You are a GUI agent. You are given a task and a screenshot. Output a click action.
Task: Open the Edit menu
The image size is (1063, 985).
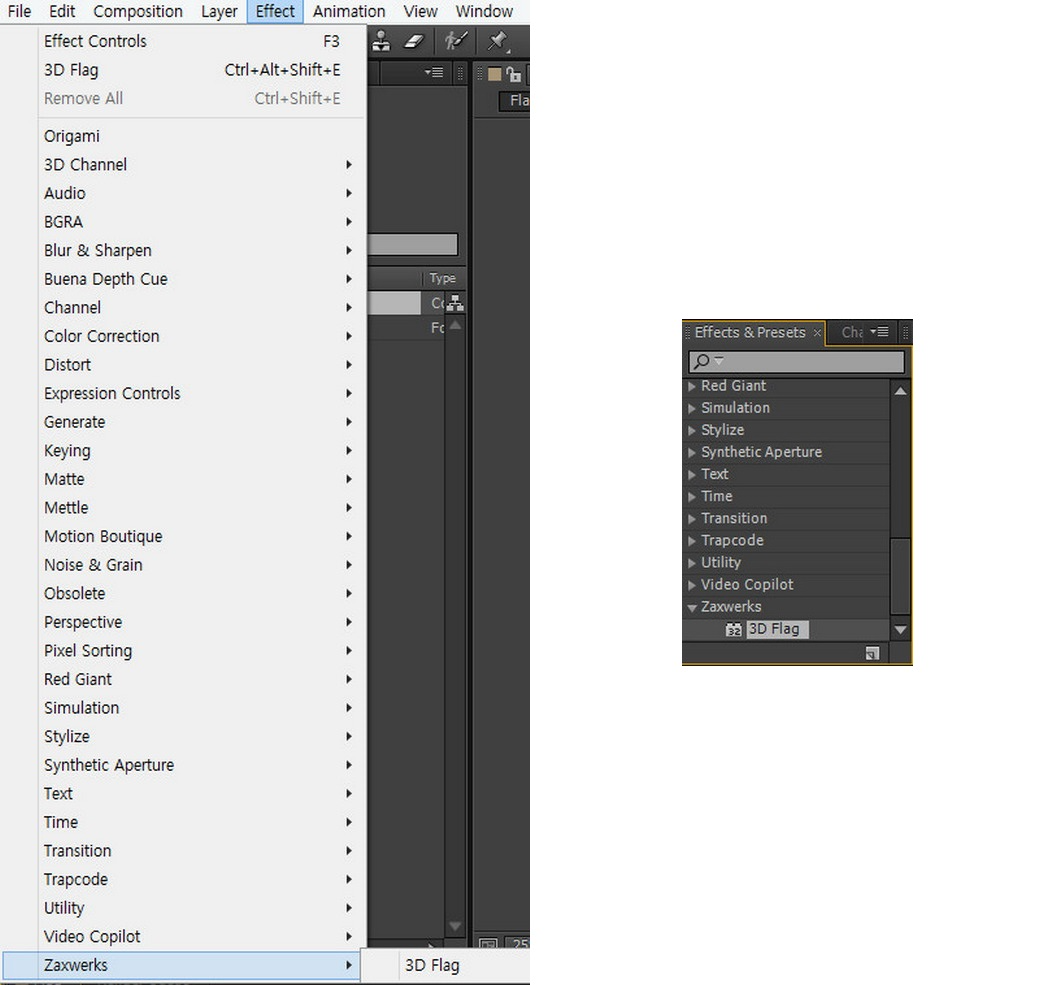[x=62, y=12]
